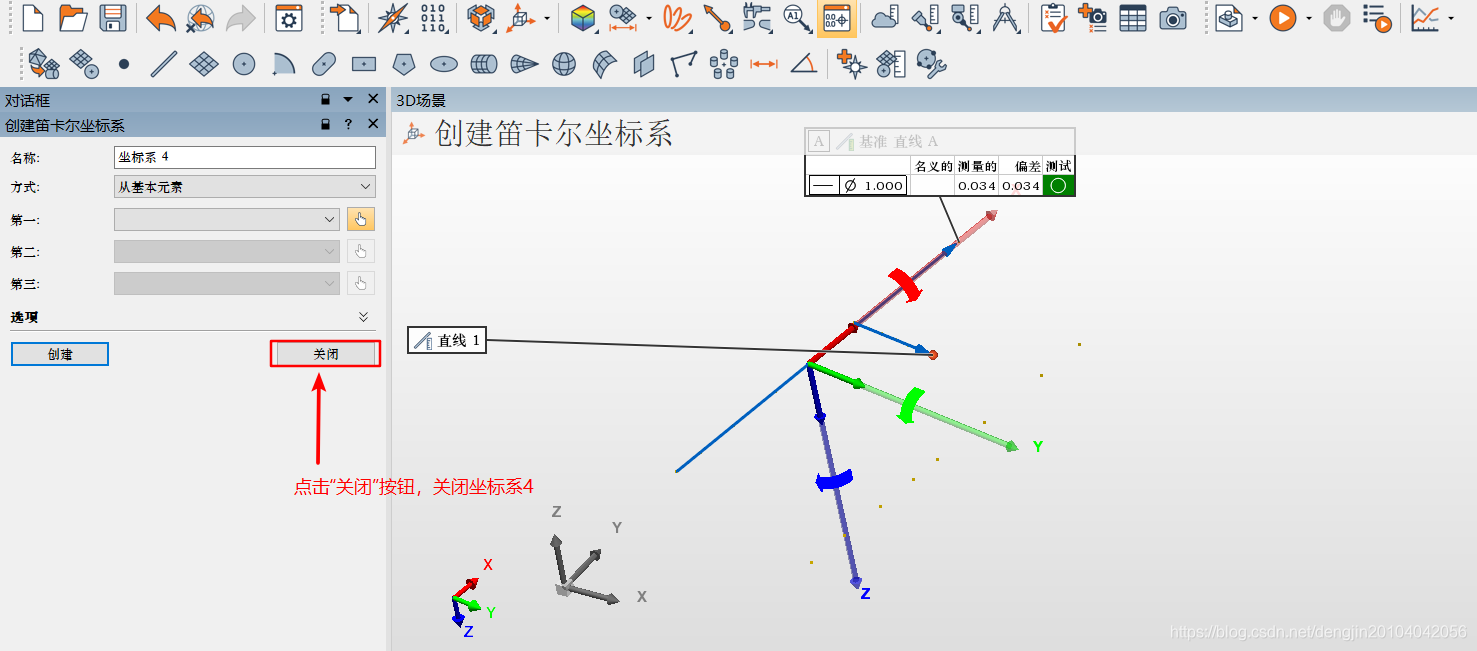The width and height of the screenshot is (1477, 651).
Task: Open the dropdown next to coordinate system icon
Action: pos(548,18)
